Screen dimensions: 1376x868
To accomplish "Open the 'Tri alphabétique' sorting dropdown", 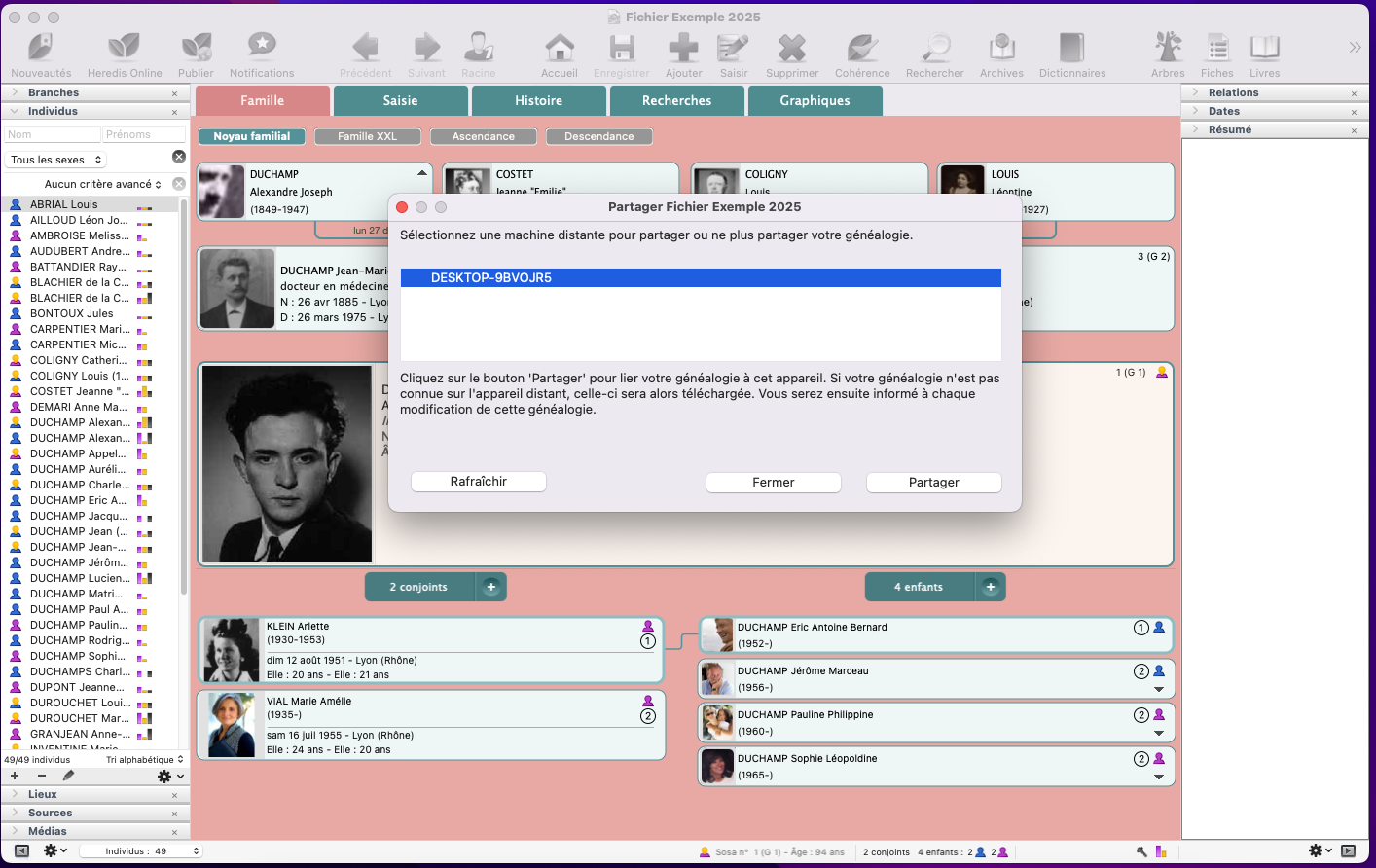I will (x=140, y=759).
